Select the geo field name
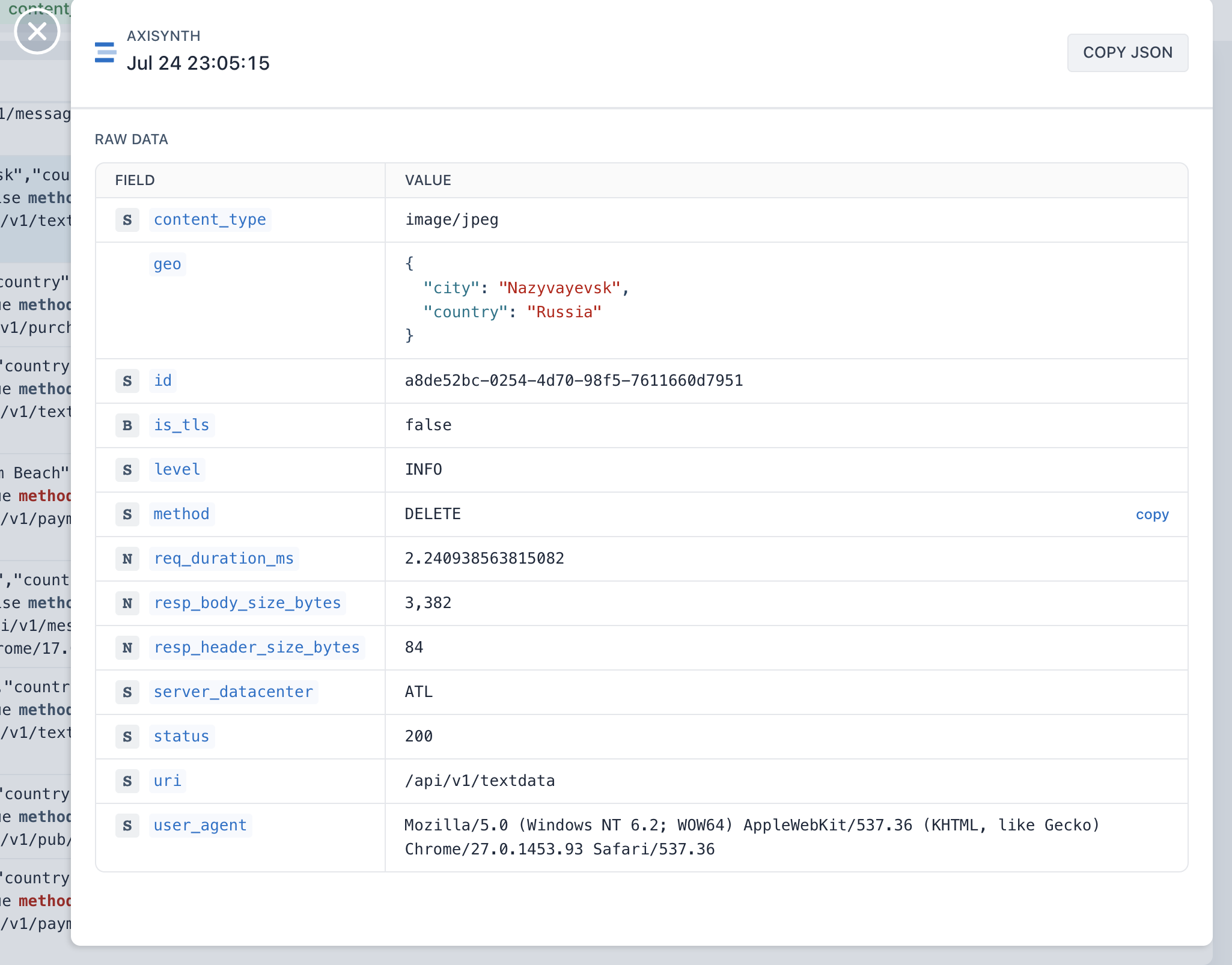1232x965 pixels. 167,264
